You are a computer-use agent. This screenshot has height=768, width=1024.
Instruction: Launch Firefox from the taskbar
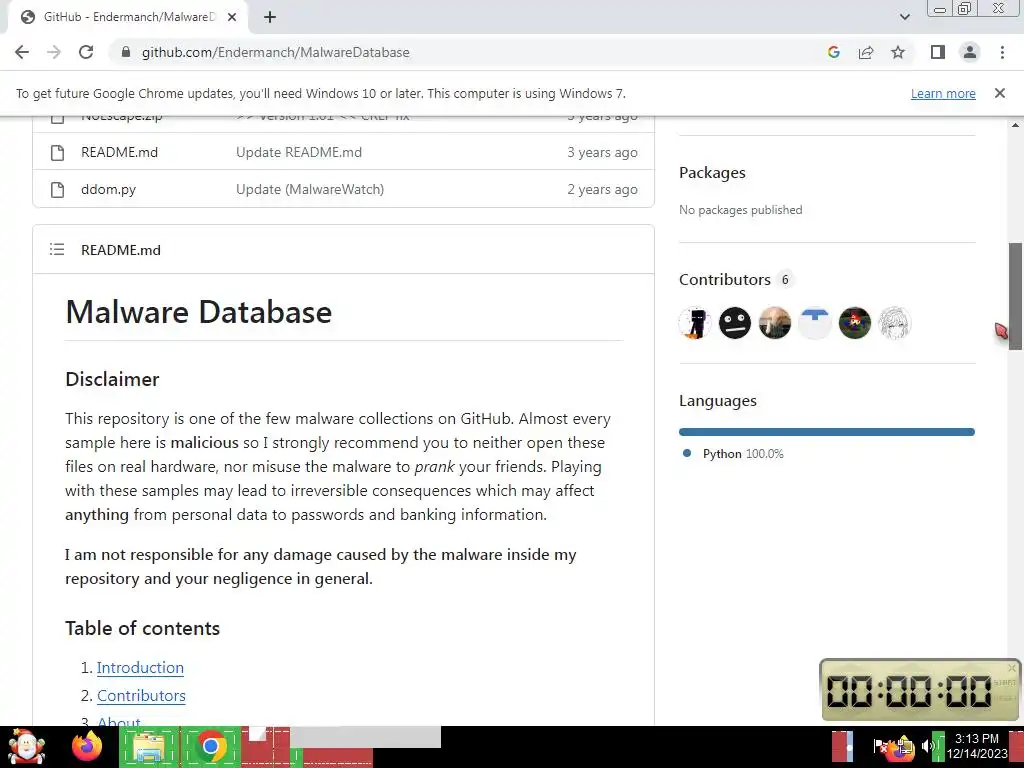[x=86, y=746]
